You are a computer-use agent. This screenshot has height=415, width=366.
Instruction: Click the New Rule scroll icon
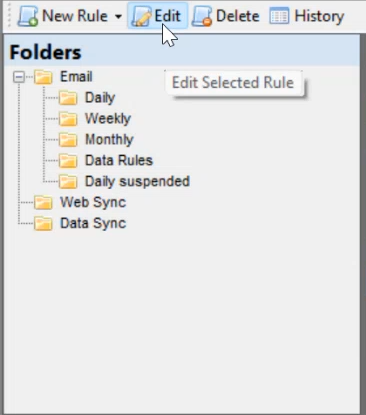click(28, 16)
